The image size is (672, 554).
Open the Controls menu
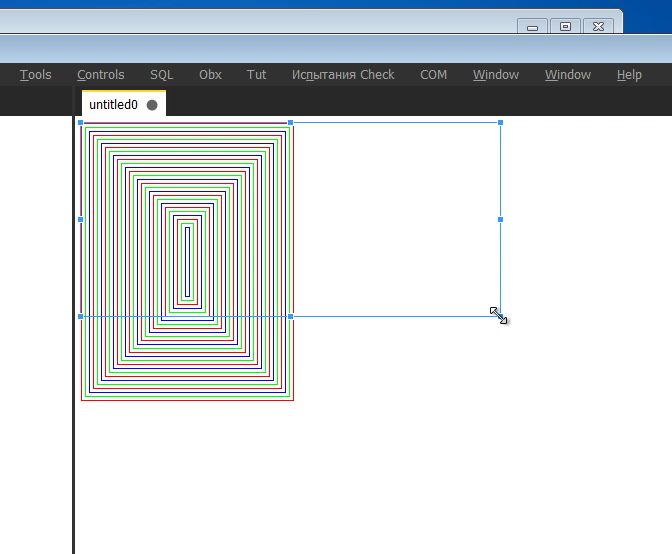pyautogui.click(x=100, y=75)
